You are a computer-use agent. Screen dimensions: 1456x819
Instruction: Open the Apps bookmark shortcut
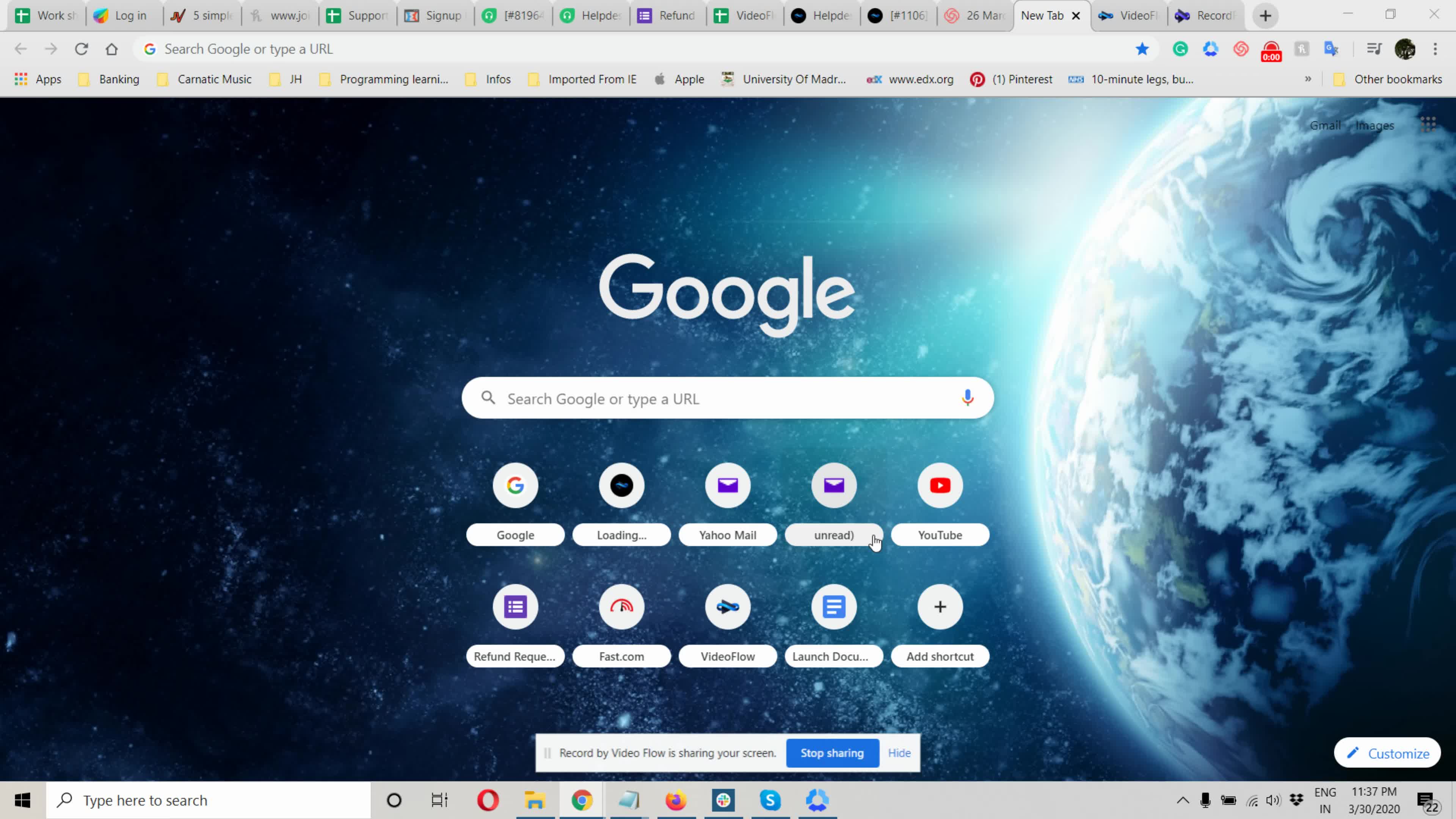pos(38,79)
